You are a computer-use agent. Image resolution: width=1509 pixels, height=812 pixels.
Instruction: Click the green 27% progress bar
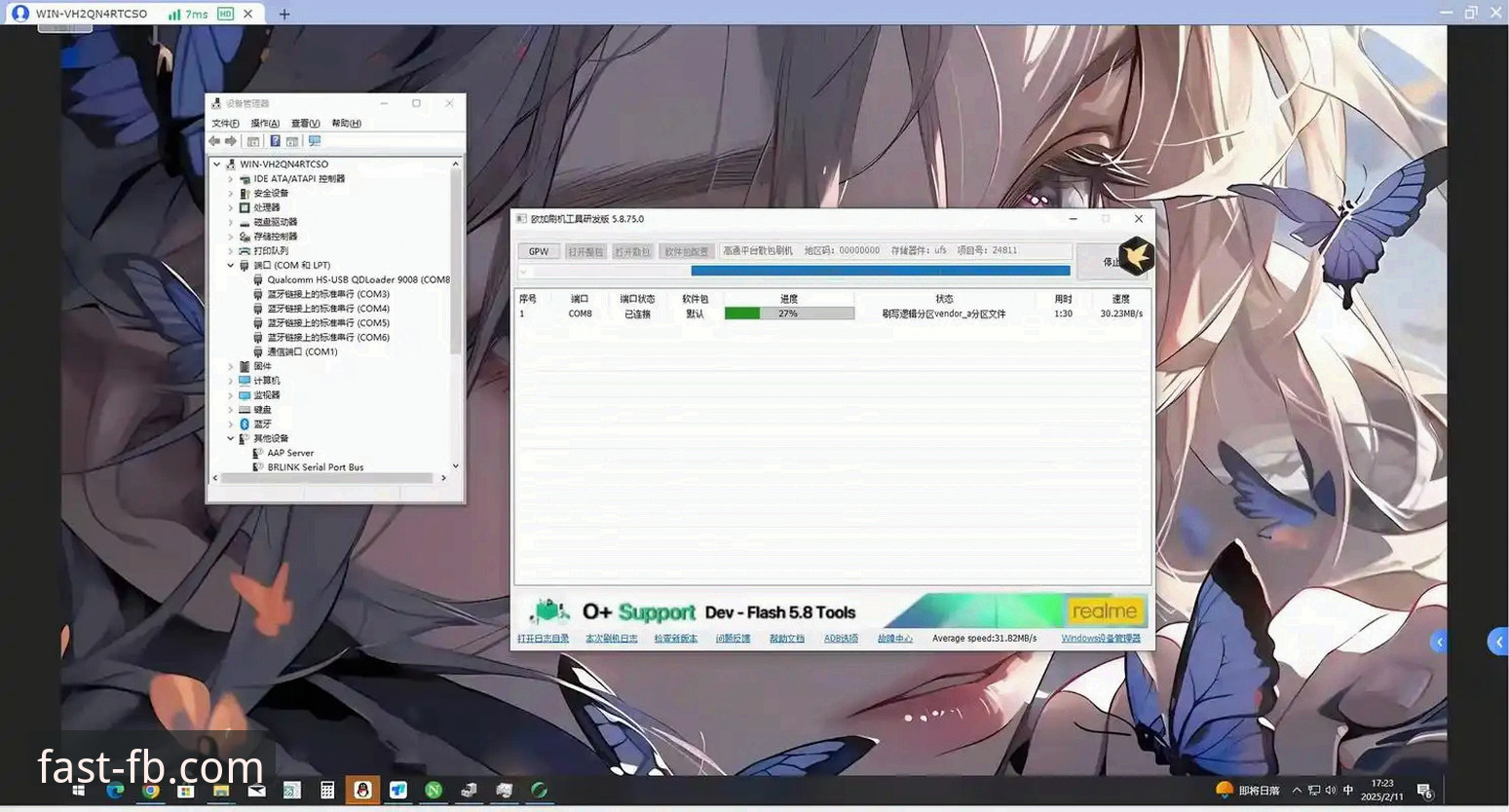(x=789, y=314)
